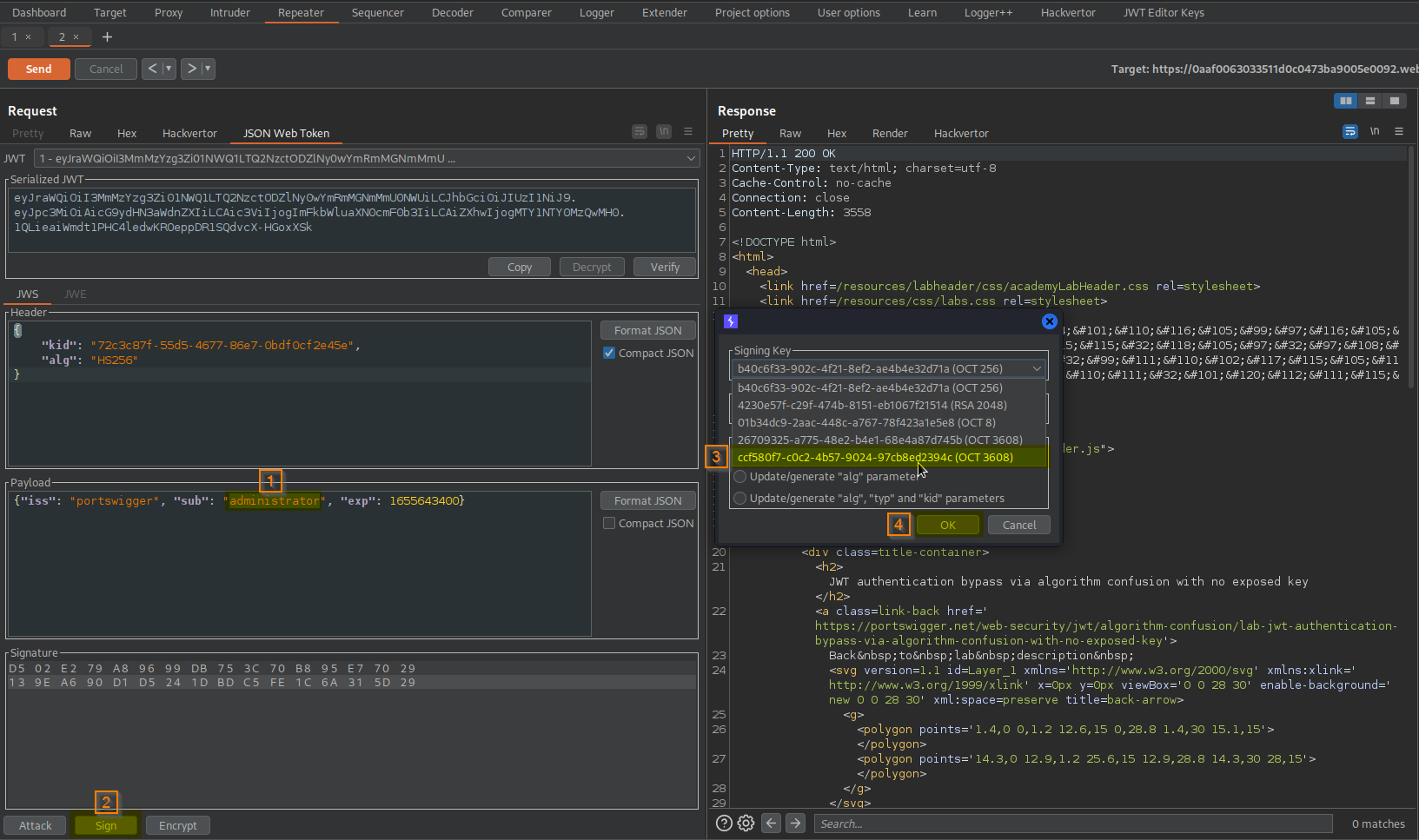Select top-bottom split layout icon
The height and width of the screenshot is (840, 1419).
[x=1370, y=101]
